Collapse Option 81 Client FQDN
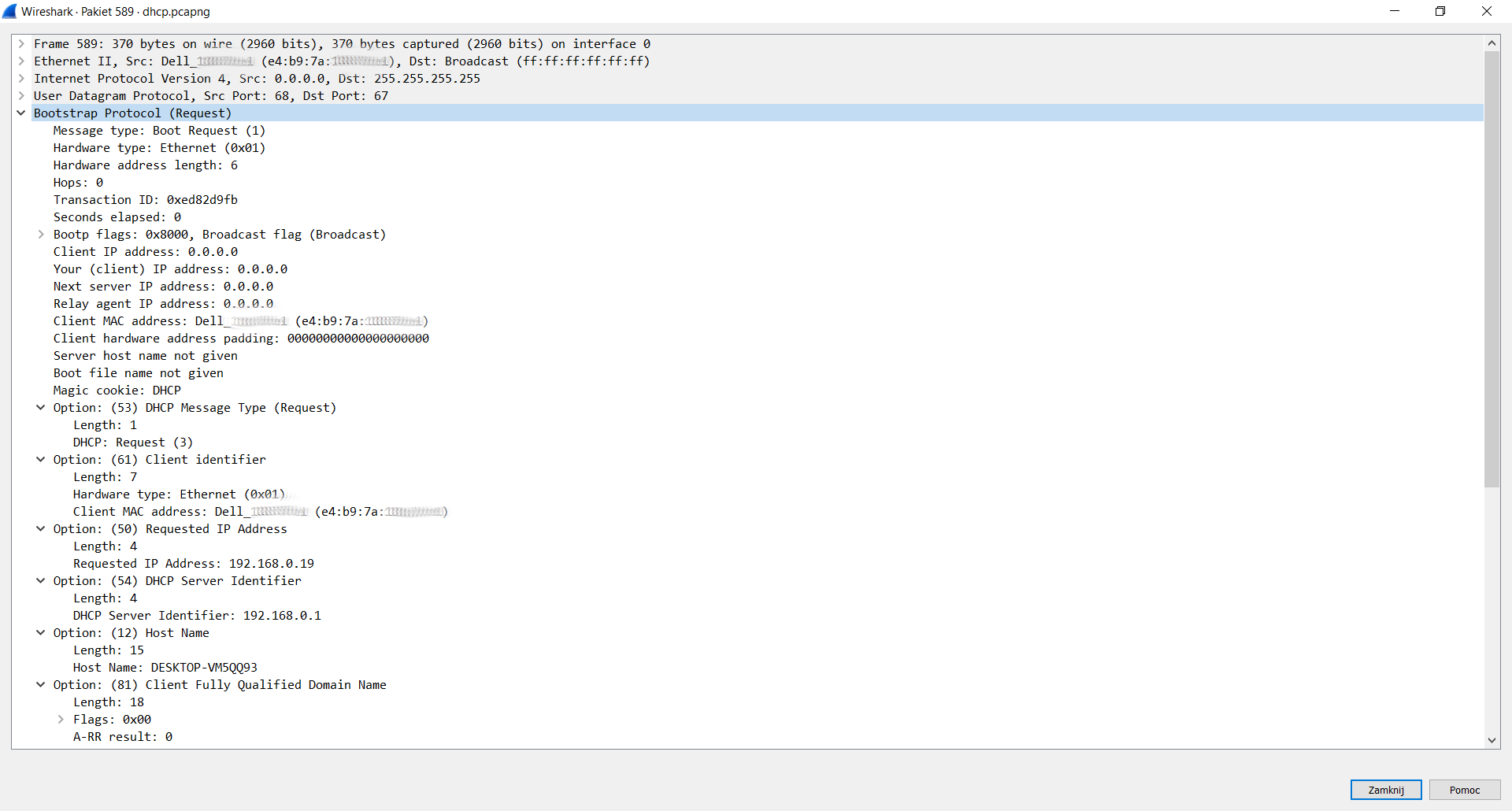 point(41,685)
